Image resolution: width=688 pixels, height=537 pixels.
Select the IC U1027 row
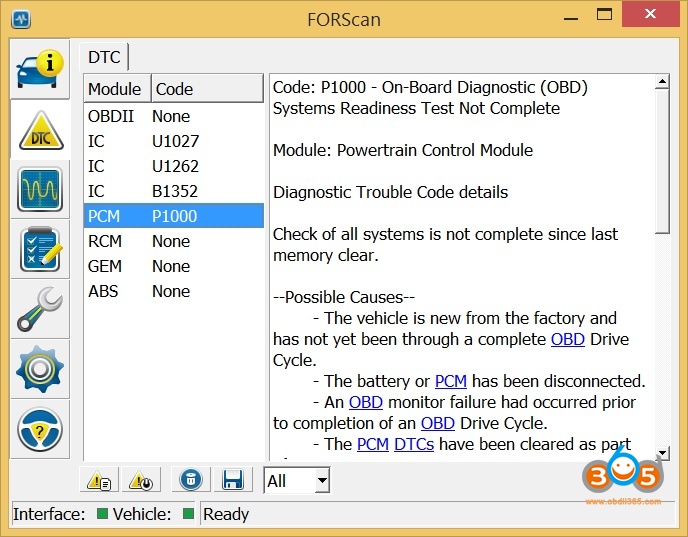point(174,141)
